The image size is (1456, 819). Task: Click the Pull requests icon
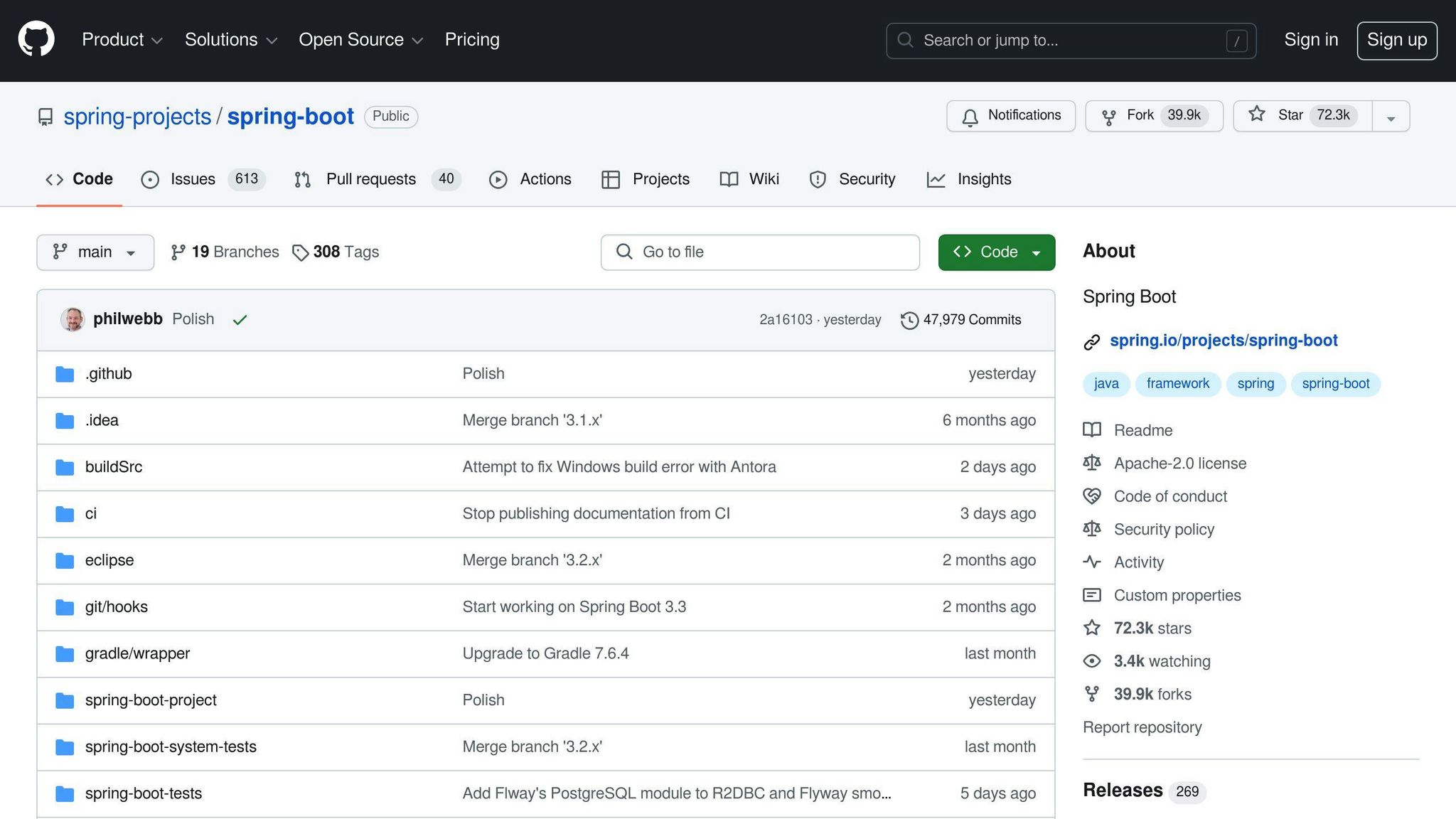click(301, 179)
